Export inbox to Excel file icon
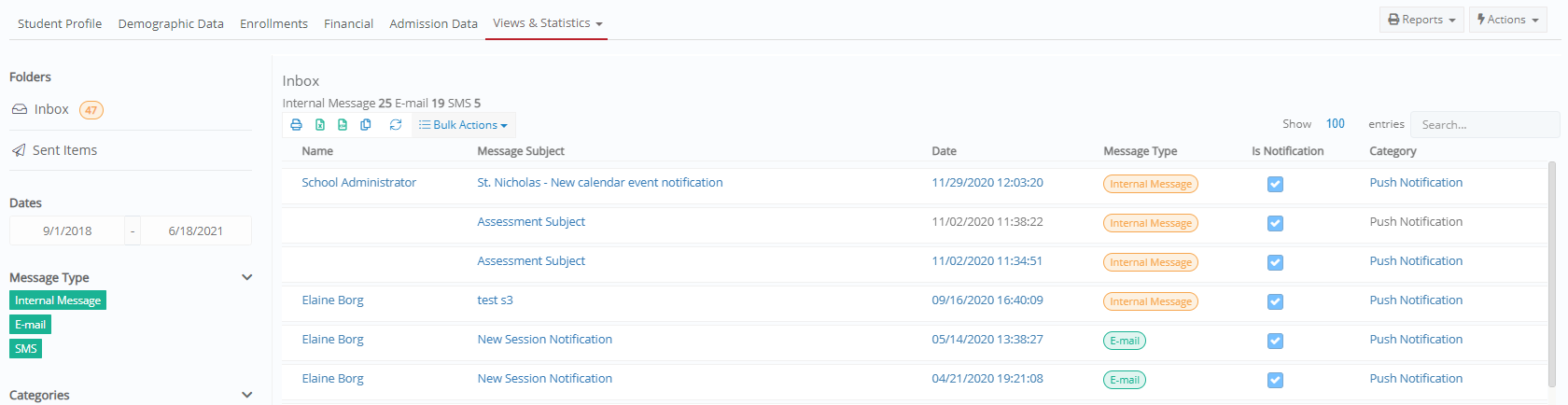This screenshot has height=405, width=1568. 320,125
